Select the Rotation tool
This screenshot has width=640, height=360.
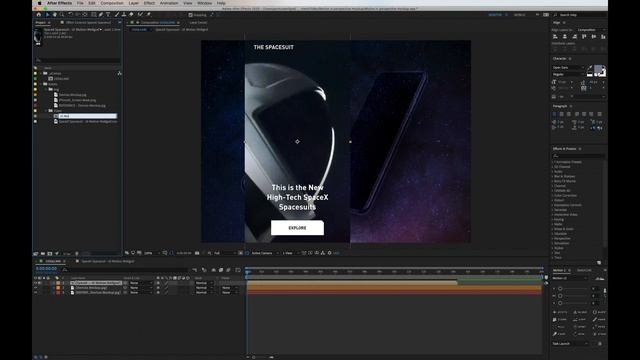pyautogui.click(x=71, y=15)
